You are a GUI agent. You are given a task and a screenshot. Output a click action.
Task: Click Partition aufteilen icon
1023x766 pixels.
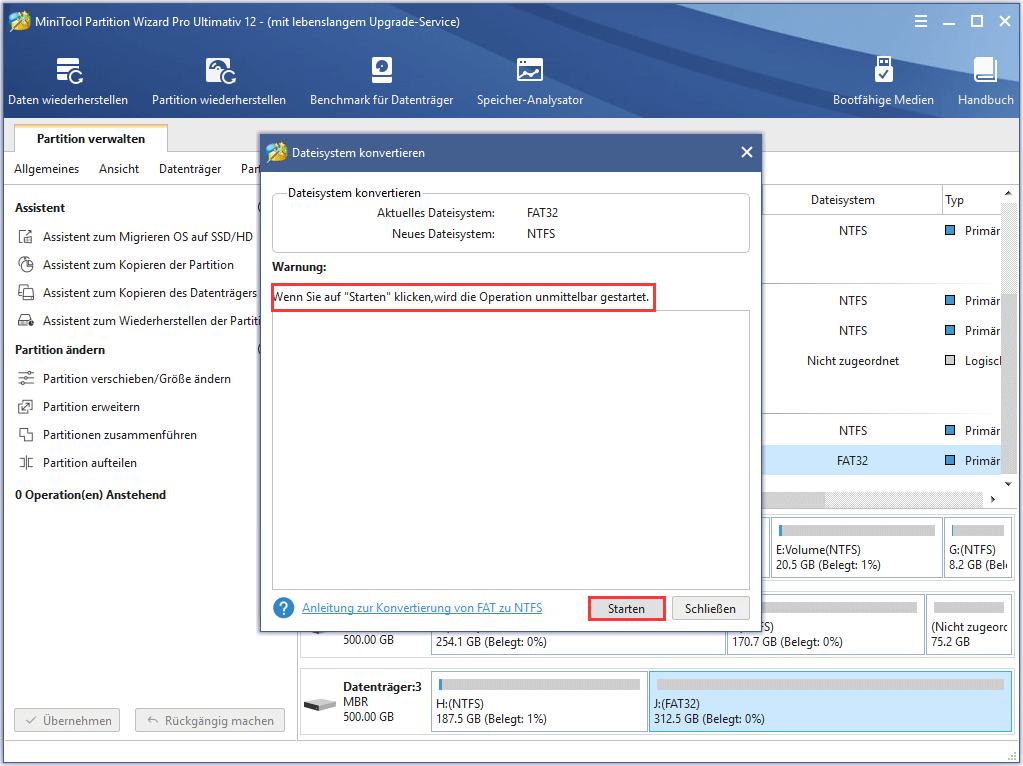coord(25,463)
